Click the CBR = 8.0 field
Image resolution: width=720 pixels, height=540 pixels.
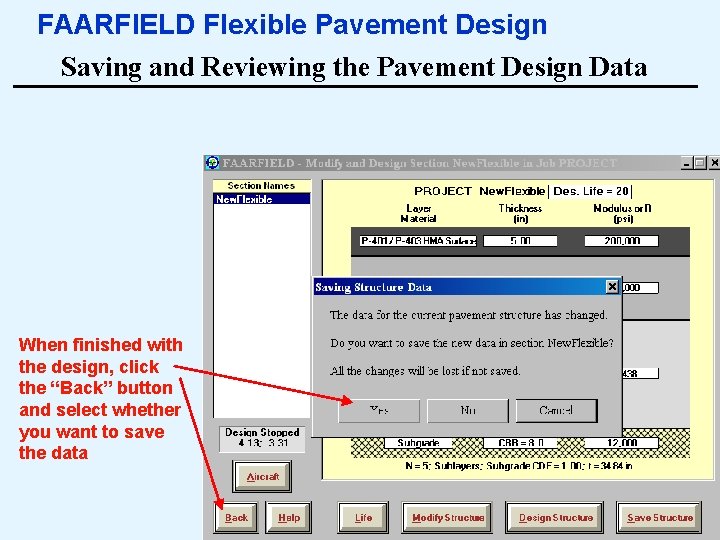tap(520, 443)
